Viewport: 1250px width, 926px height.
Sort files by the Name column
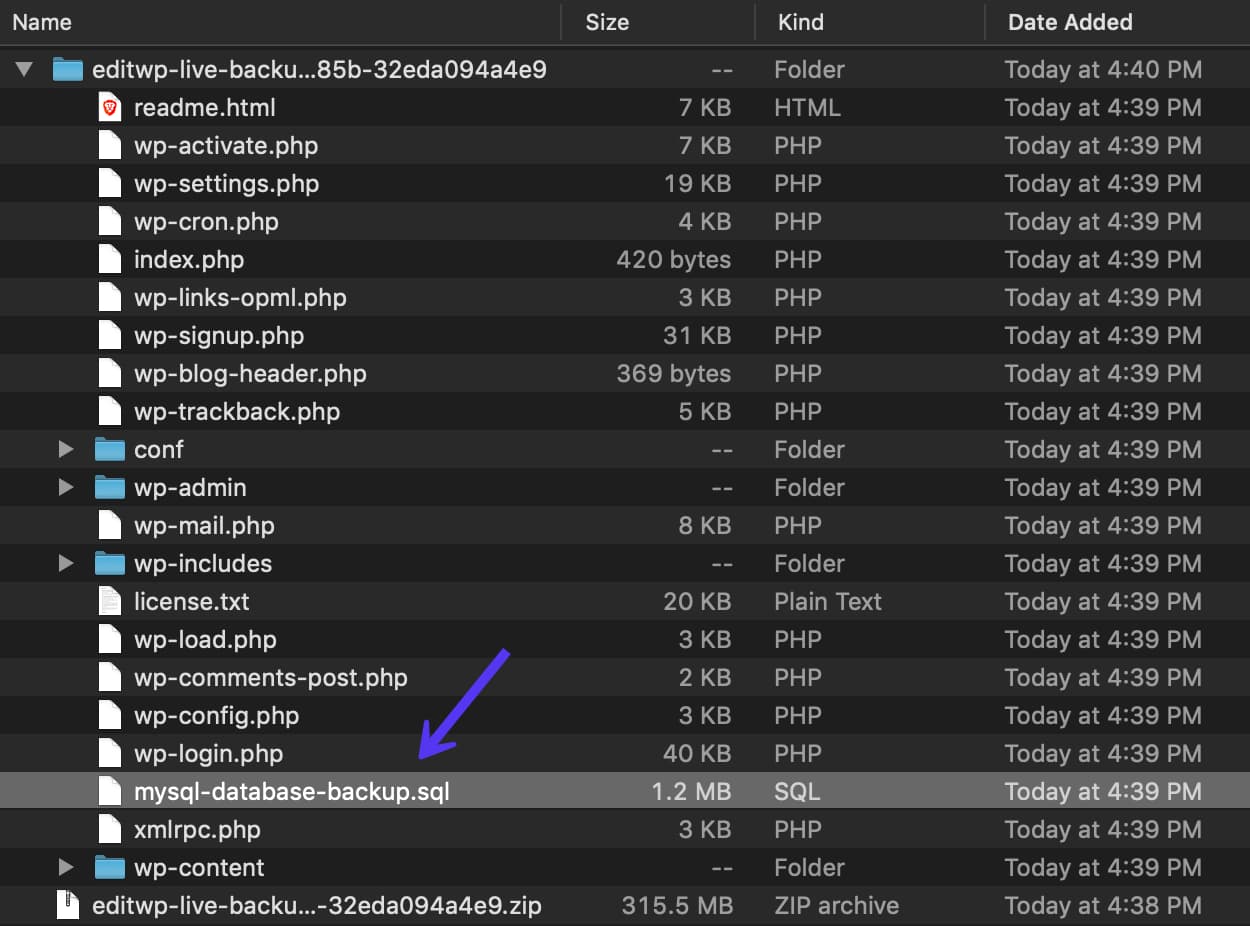point(42,21)
